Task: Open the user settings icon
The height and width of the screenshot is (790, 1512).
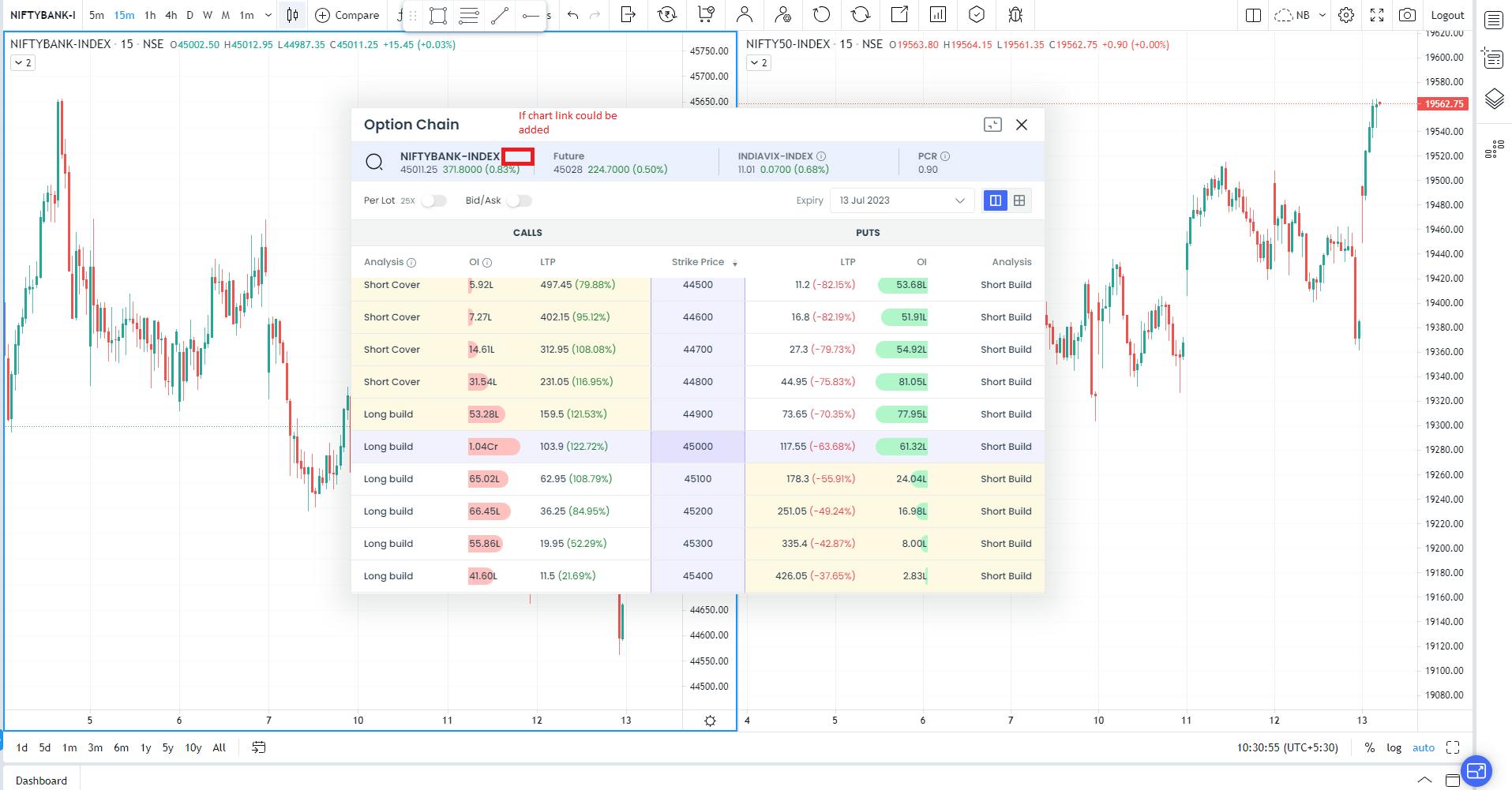Action: [x=783, y=15]
